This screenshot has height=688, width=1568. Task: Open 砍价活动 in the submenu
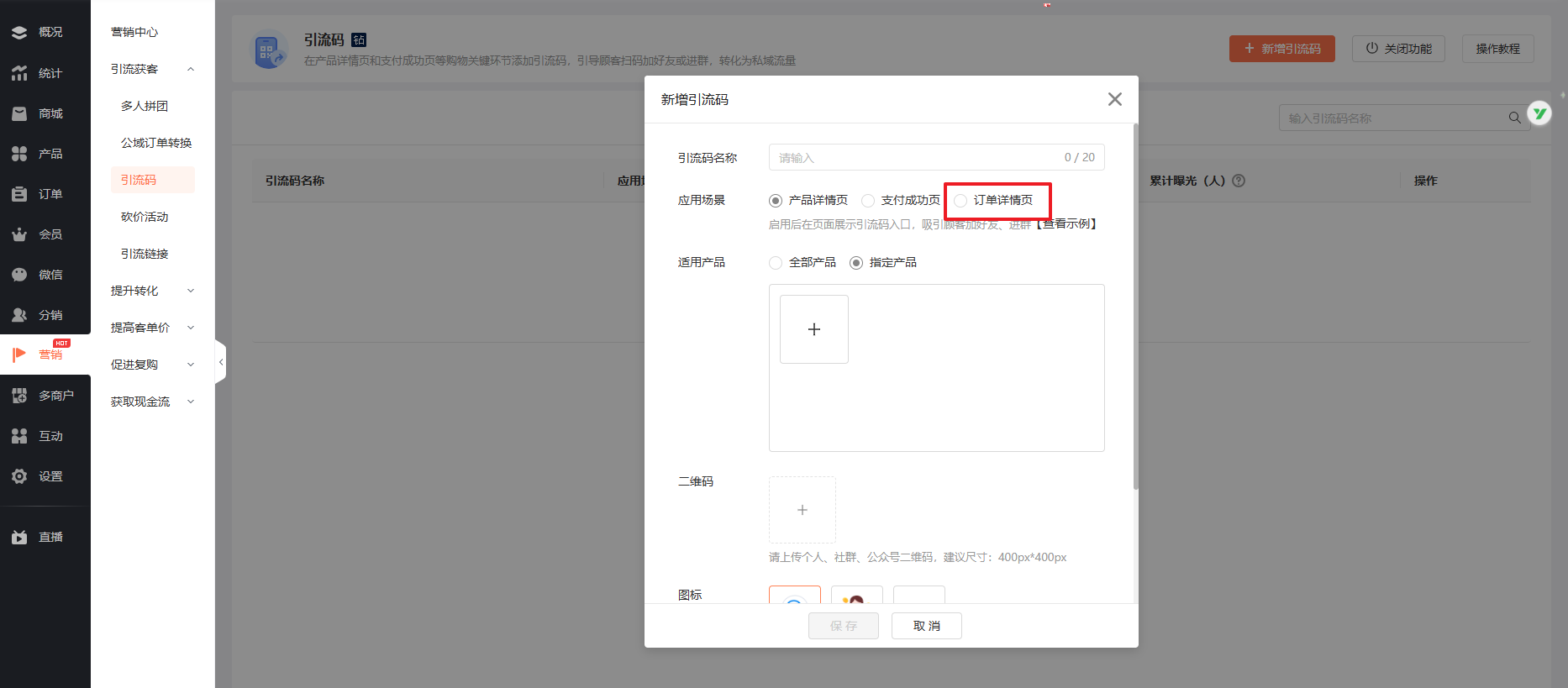click(145, 217)
